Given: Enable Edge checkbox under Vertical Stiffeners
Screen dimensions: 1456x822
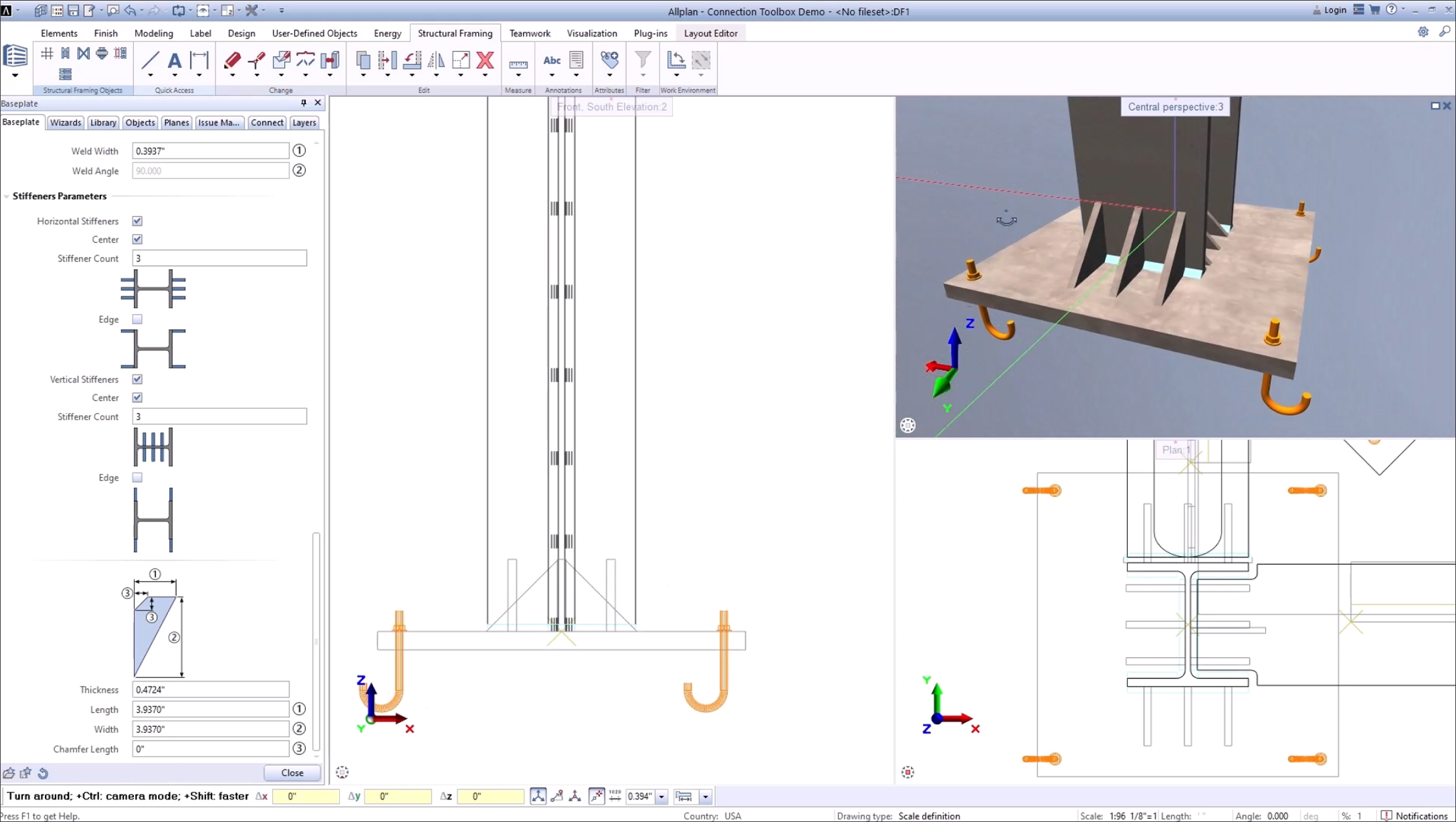Looking at the screenshot, I should click(137, 478).
